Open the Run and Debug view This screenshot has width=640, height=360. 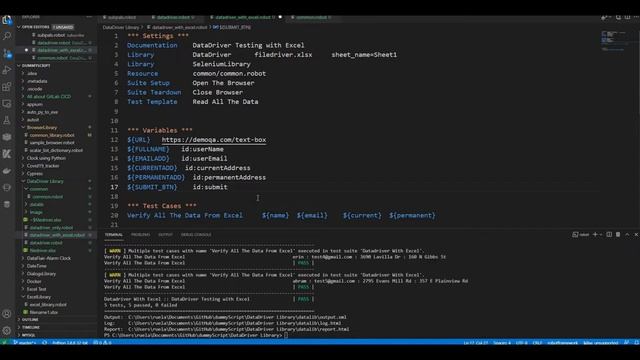coord(7,70)
